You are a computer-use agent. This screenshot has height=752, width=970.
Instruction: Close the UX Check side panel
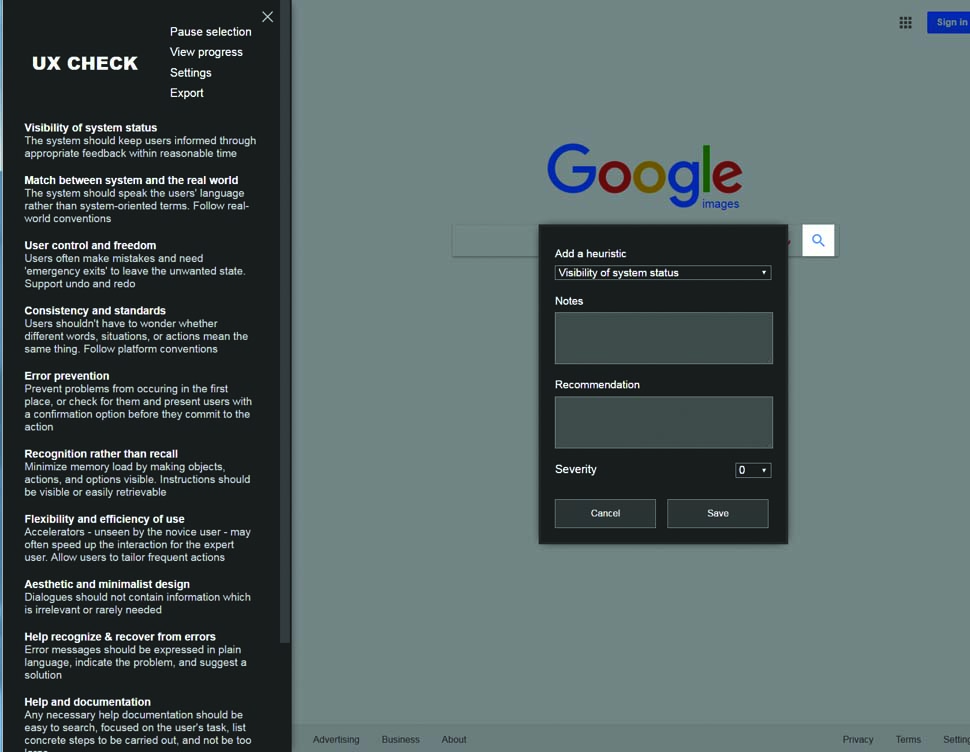click(267, 17)
